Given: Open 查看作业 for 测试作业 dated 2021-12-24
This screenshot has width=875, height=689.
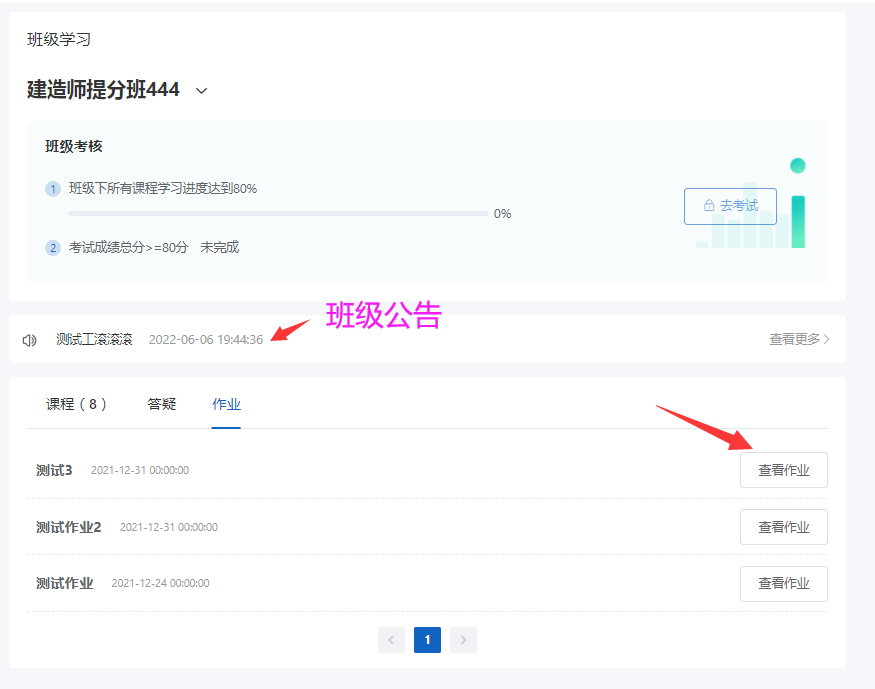Looking at the screenshot, I should click(783, 584).
